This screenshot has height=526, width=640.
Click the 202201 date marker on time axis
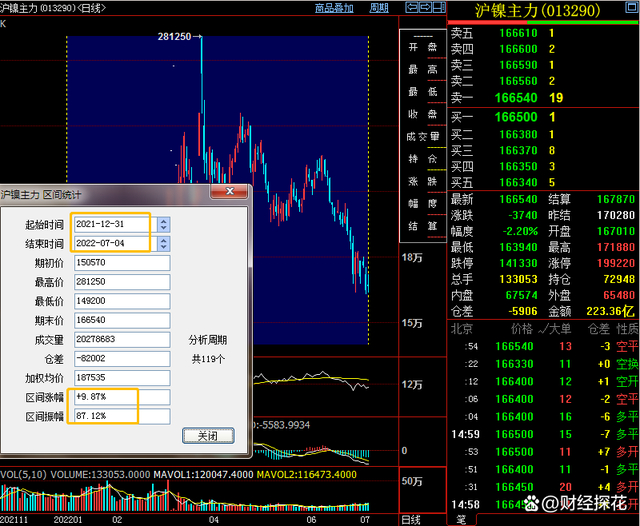click(x=68, y=520)
